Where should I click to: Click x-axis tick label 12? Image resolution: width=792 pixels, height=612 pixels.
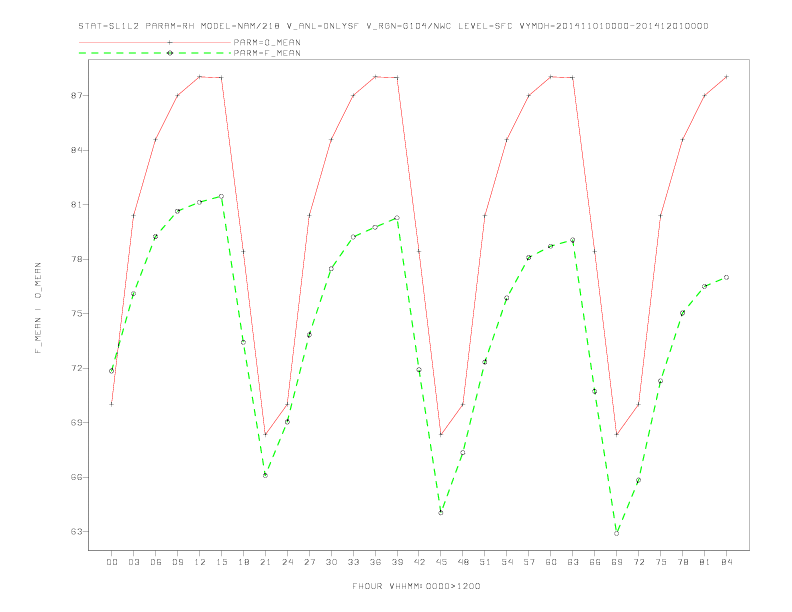pos(200,562)
